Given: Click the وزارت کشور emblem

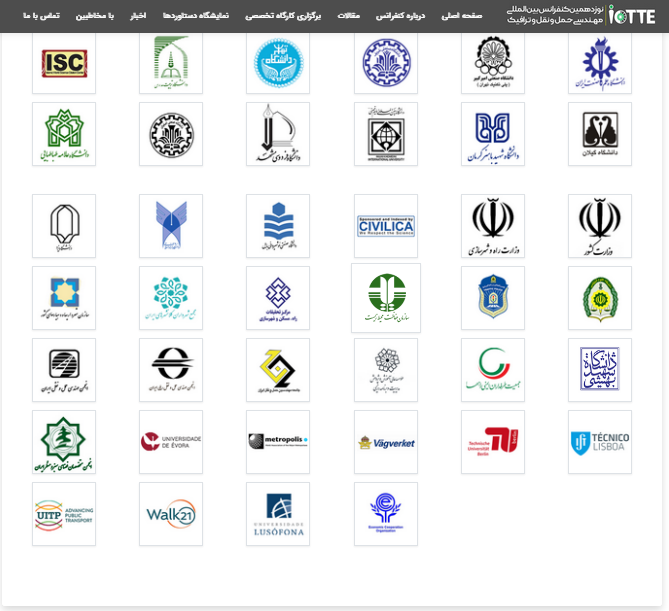Looking at the screenshot, I should [x=600, y=226].
